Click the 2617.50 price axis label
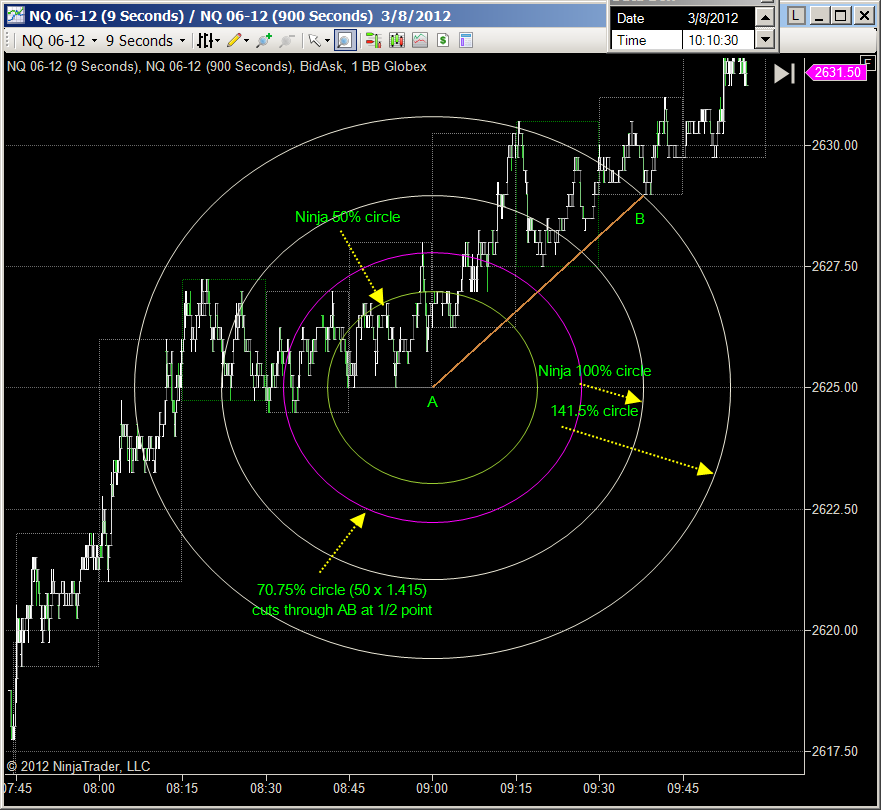881x810 pixels. pos(834,751)
